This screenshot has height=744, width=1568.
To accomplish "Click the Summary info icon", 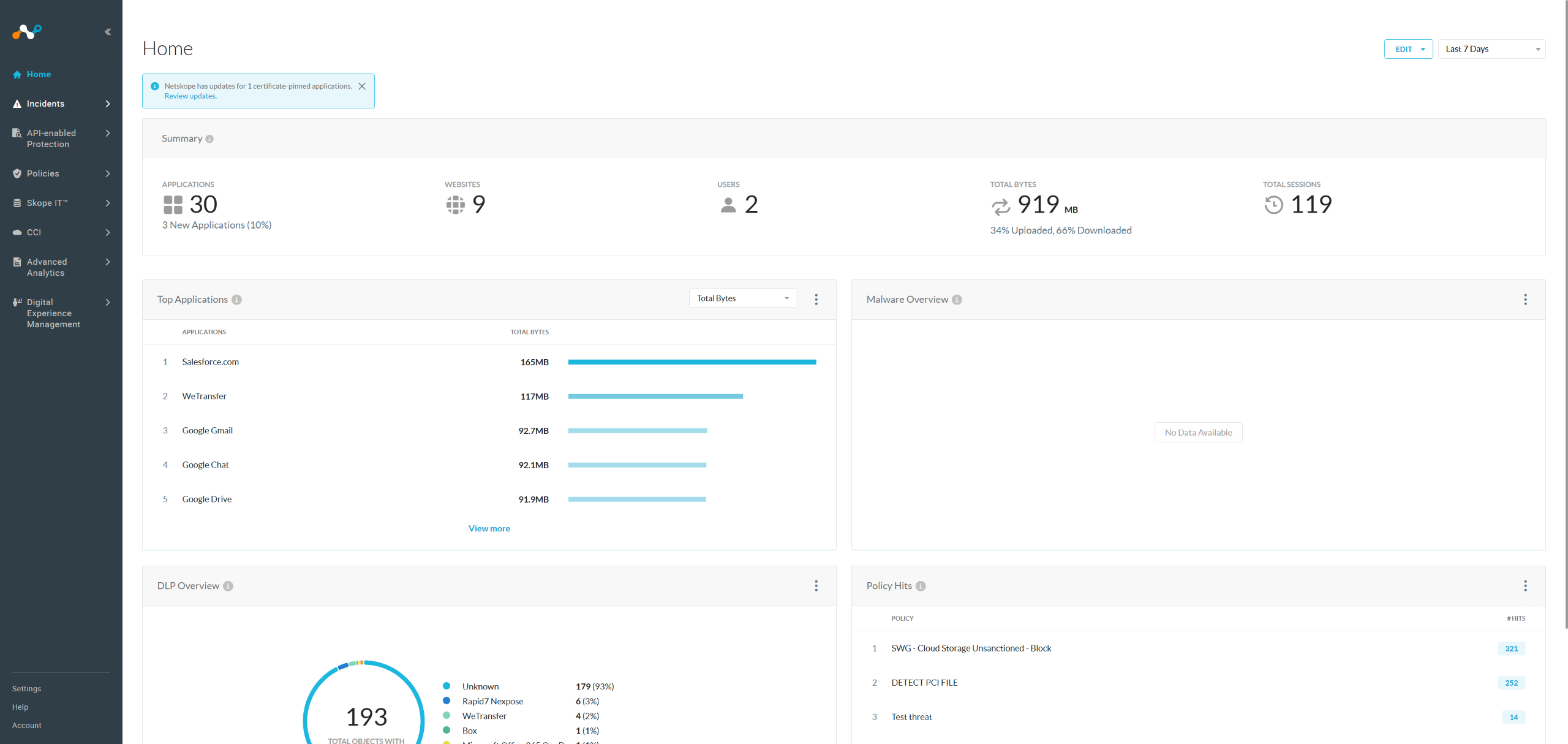I will pos(209,139).
